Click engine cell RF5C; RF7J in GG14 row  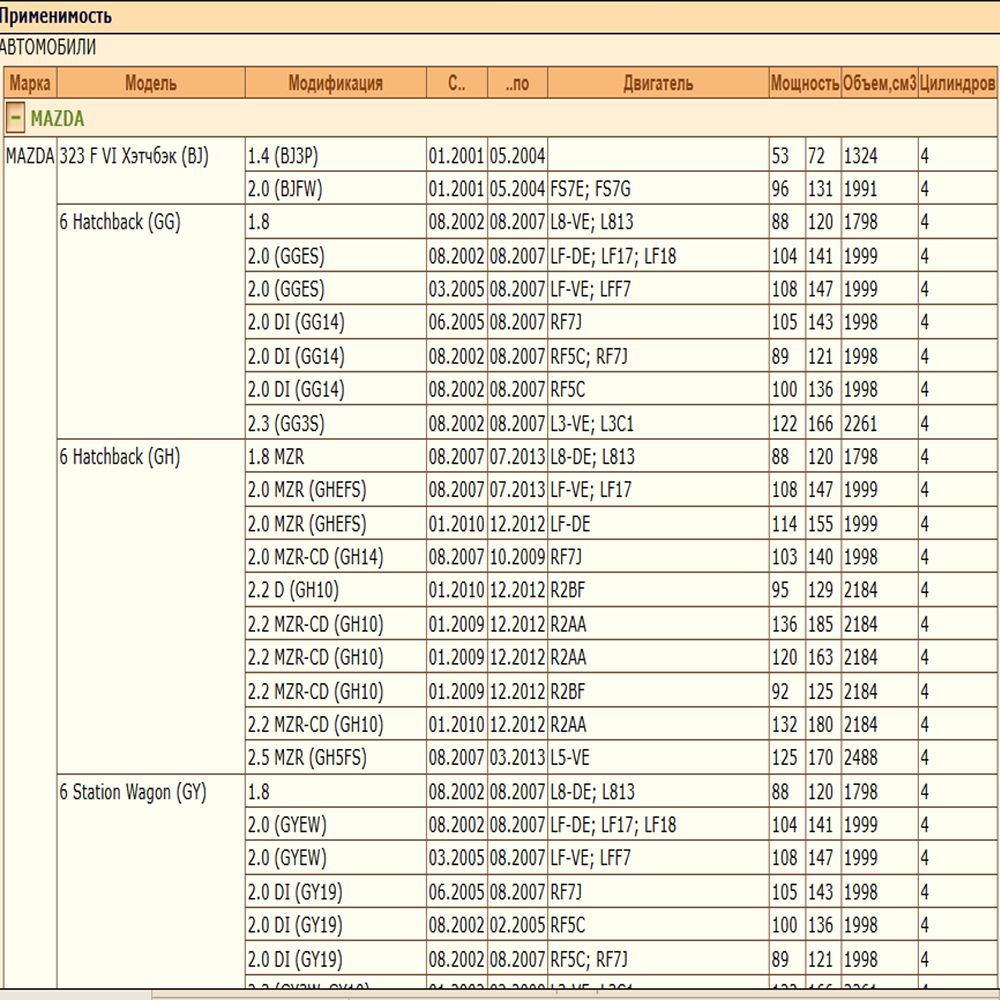click(658, 356)
